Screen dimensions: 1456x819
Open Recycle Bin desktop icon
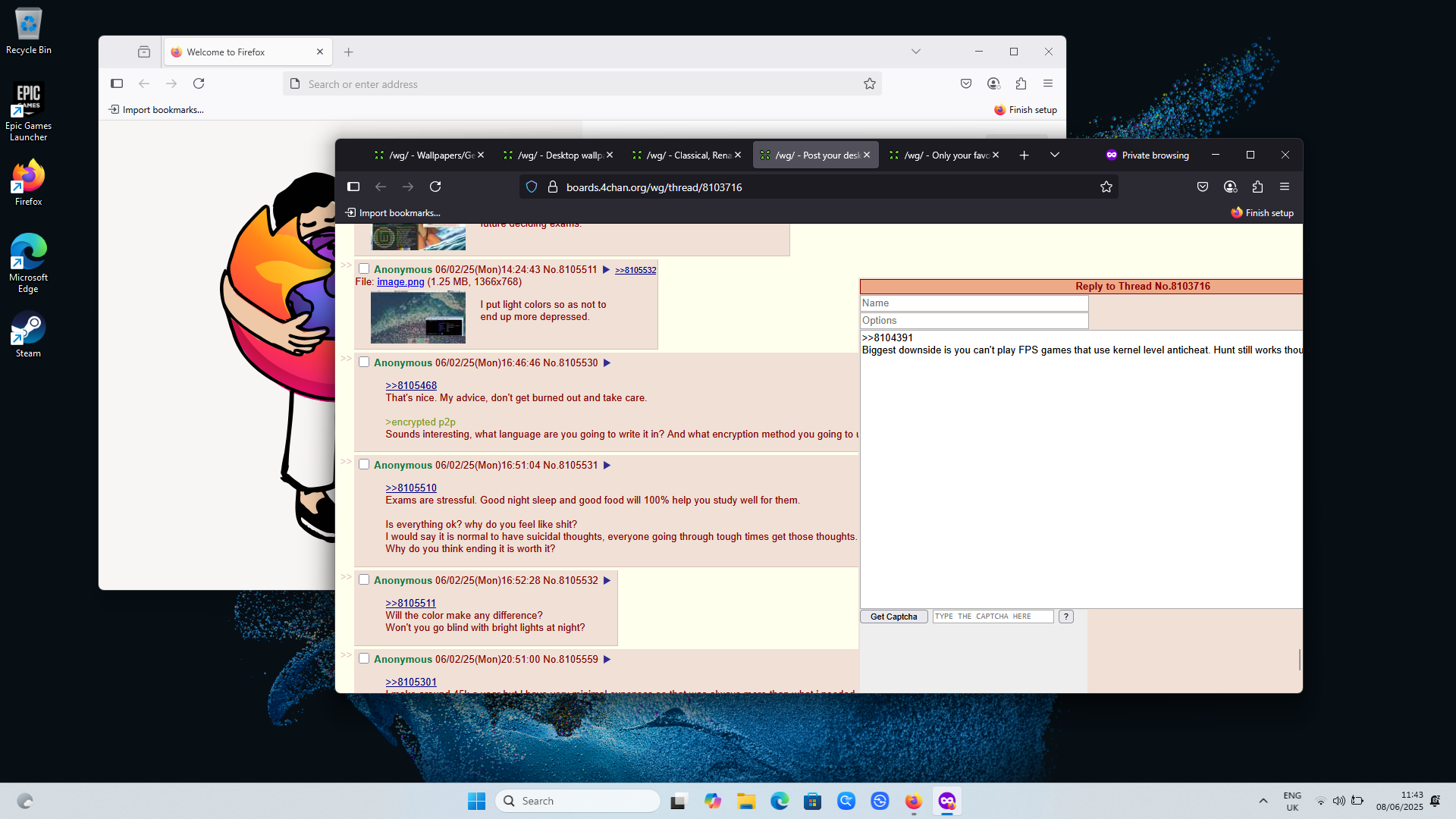tap(28, 31)
